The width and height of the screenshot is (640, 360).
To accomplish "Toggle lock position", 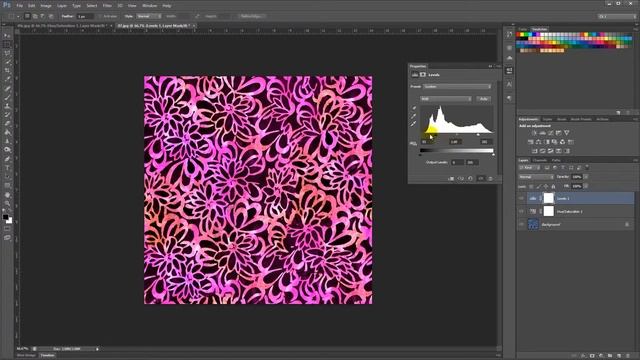I will pos(546,187).
